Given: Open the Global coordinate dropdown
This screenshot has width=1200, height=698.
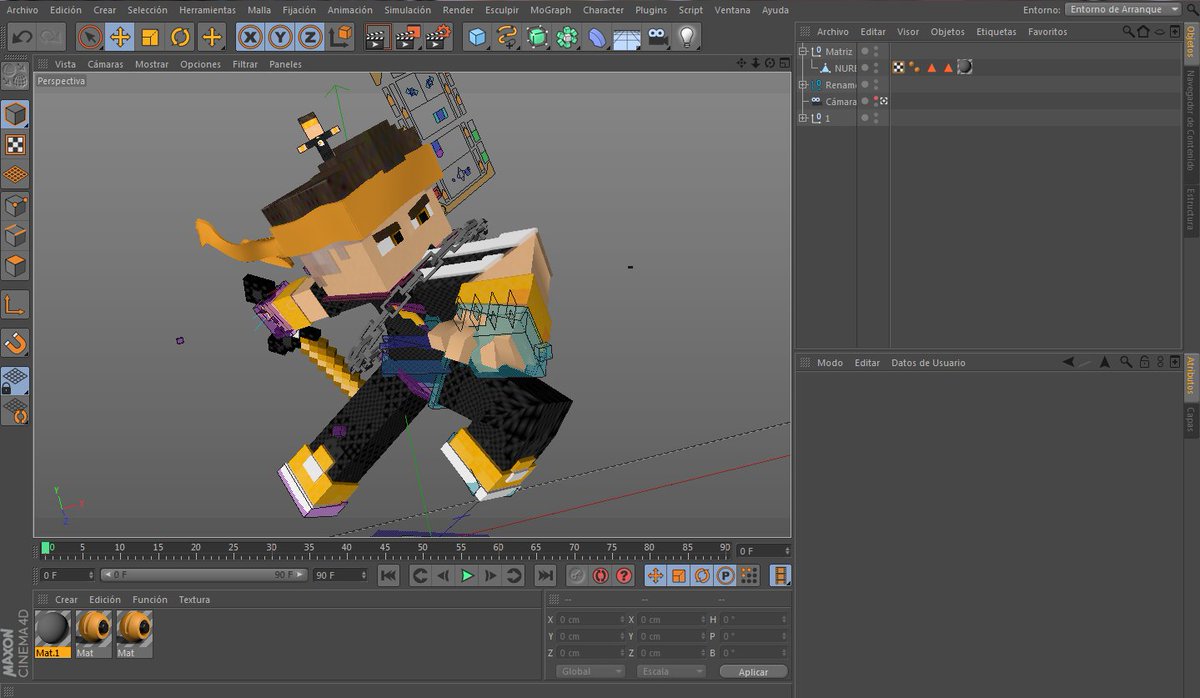Looking at the screenshot, I should [x=591, y=671].
